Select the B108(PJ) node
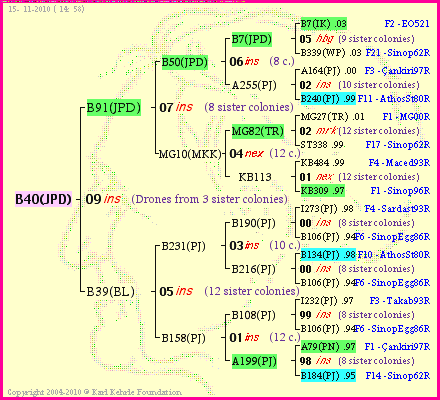This screenshot has width=440, height=400. click(x=253, y=315)
